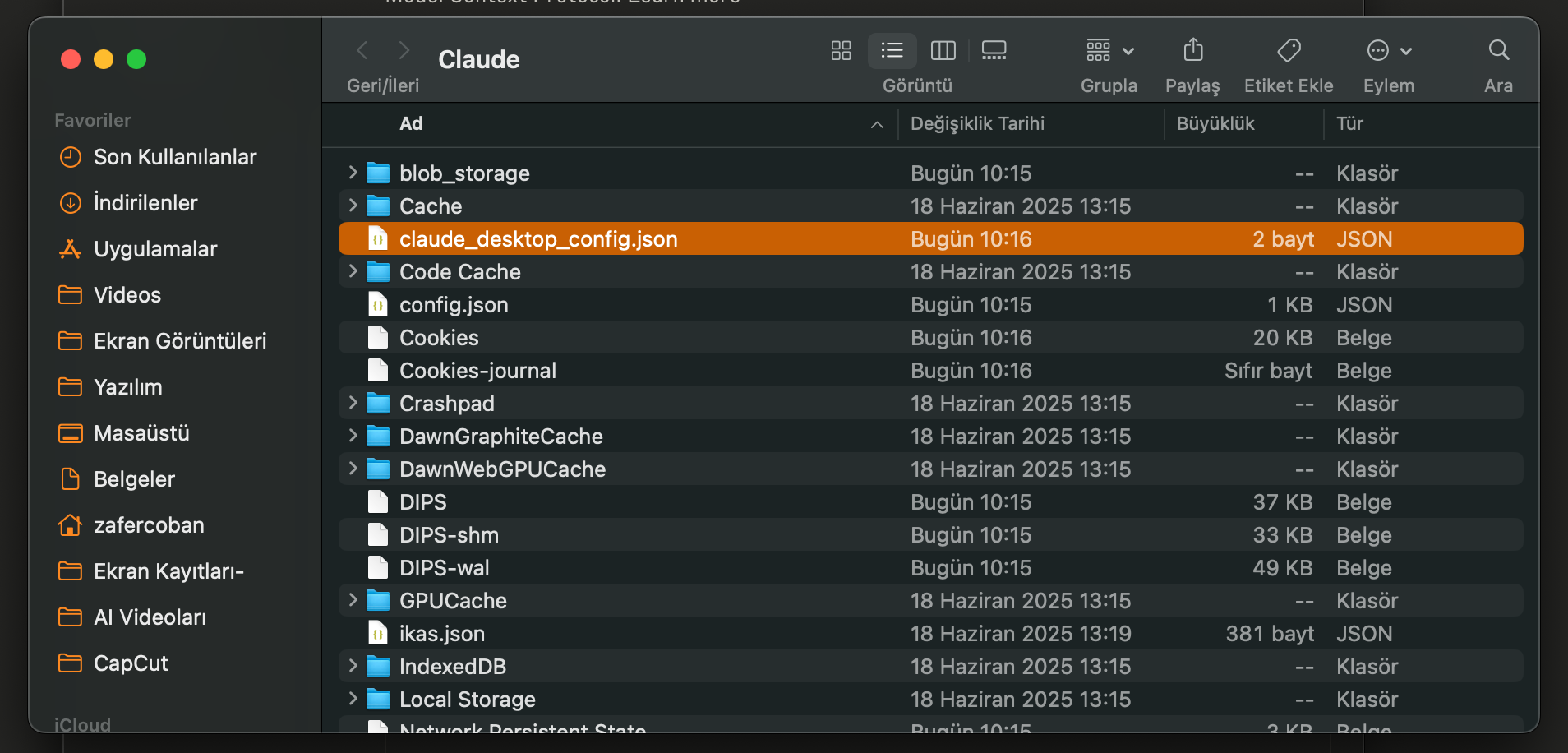1568x753 pixels.
Task: Go back with the back arrow
Action: [x=362, y=50]
